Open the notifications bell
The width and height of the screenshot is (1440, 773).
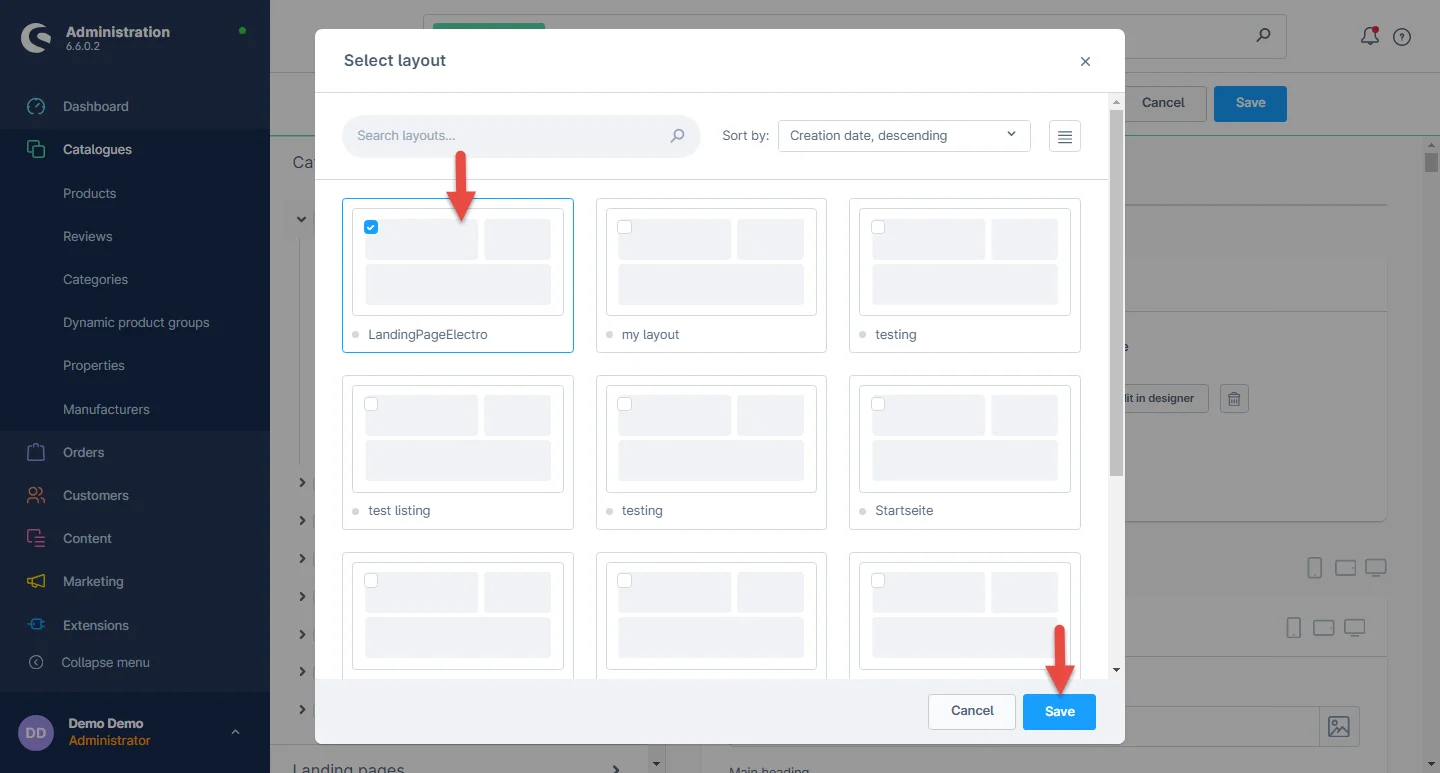[x=1369, y=37]
